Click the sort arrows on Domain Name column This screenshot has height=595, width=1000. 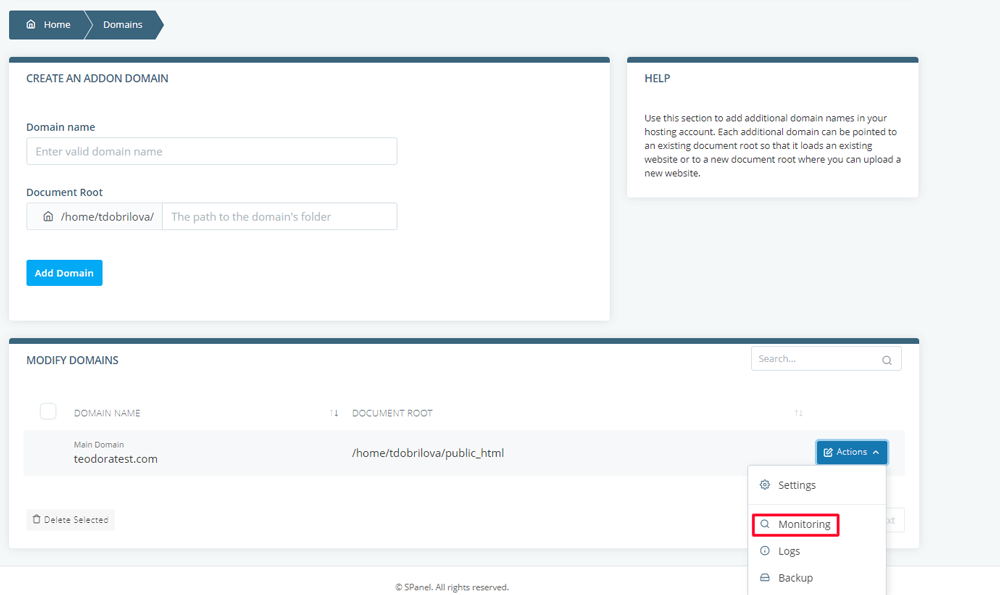coord(332,412)
